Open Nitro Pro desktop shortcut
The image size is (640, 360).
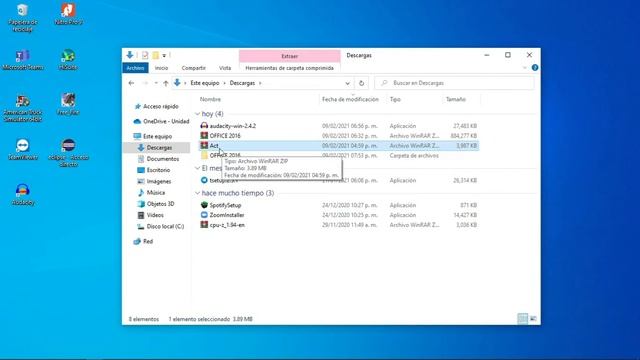68,14
